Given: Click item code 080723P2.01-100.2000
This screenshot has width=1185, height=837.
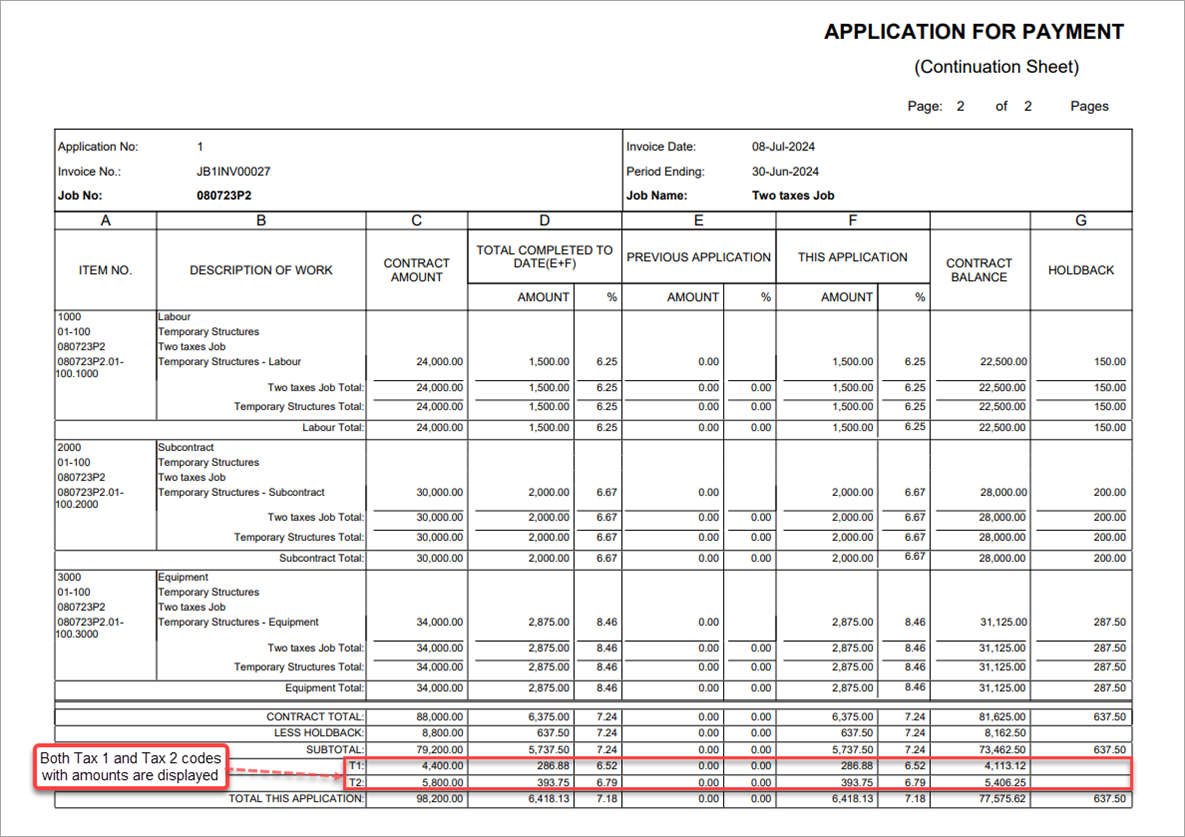Looking at the screenshot, I should pyautogui.click(x=90, y=499).
